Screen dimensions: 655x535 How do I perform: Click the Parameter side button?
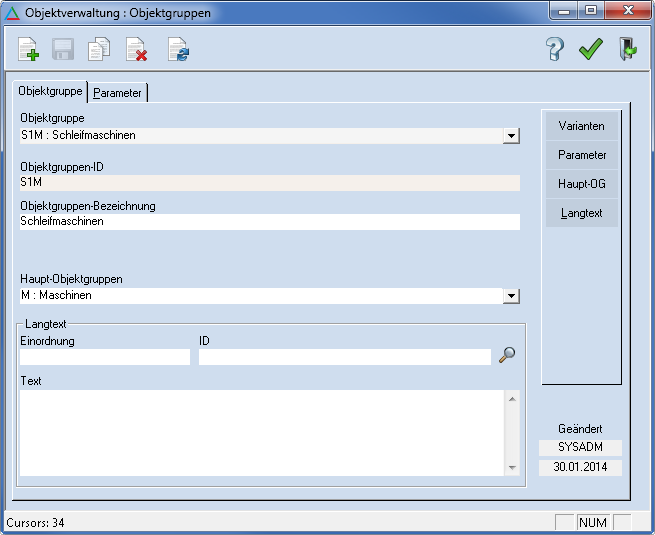581,155
